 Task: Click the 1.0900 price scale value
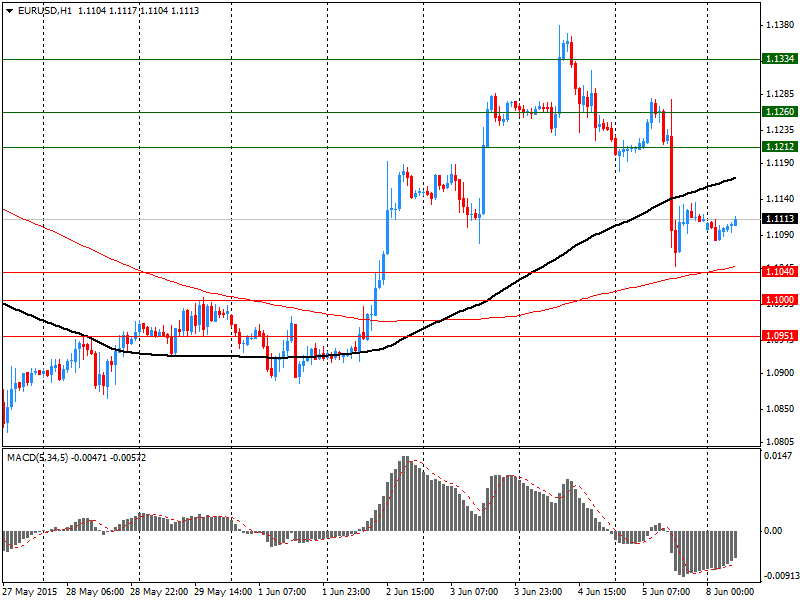[781, 373]
